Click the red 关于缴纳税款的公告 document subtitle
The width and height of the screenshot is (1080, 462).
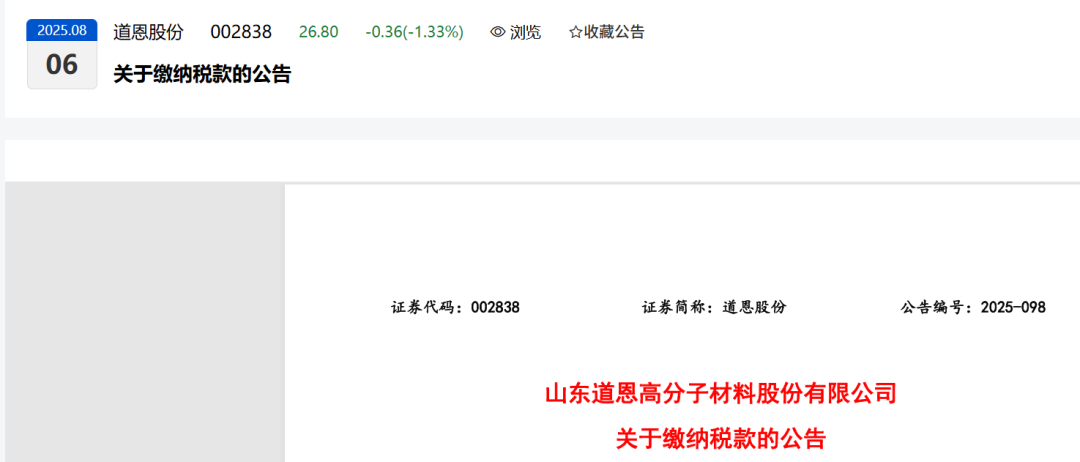click(x=720, y=438)
